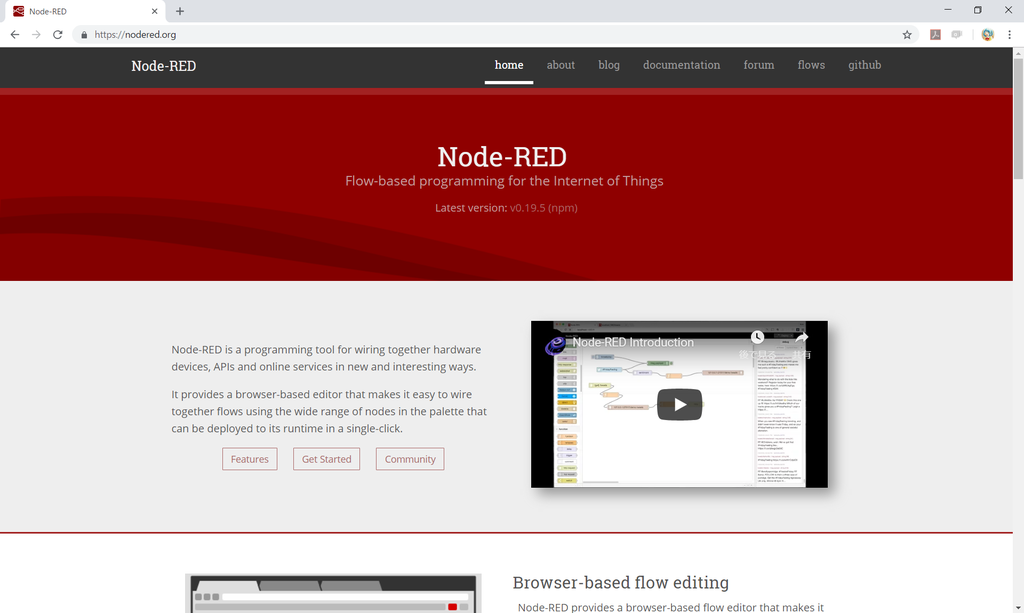Click the greyed-out cast extension icon
Image resolution: width=1024 pixels, height=613 pixels.
(x=957, y=35)
